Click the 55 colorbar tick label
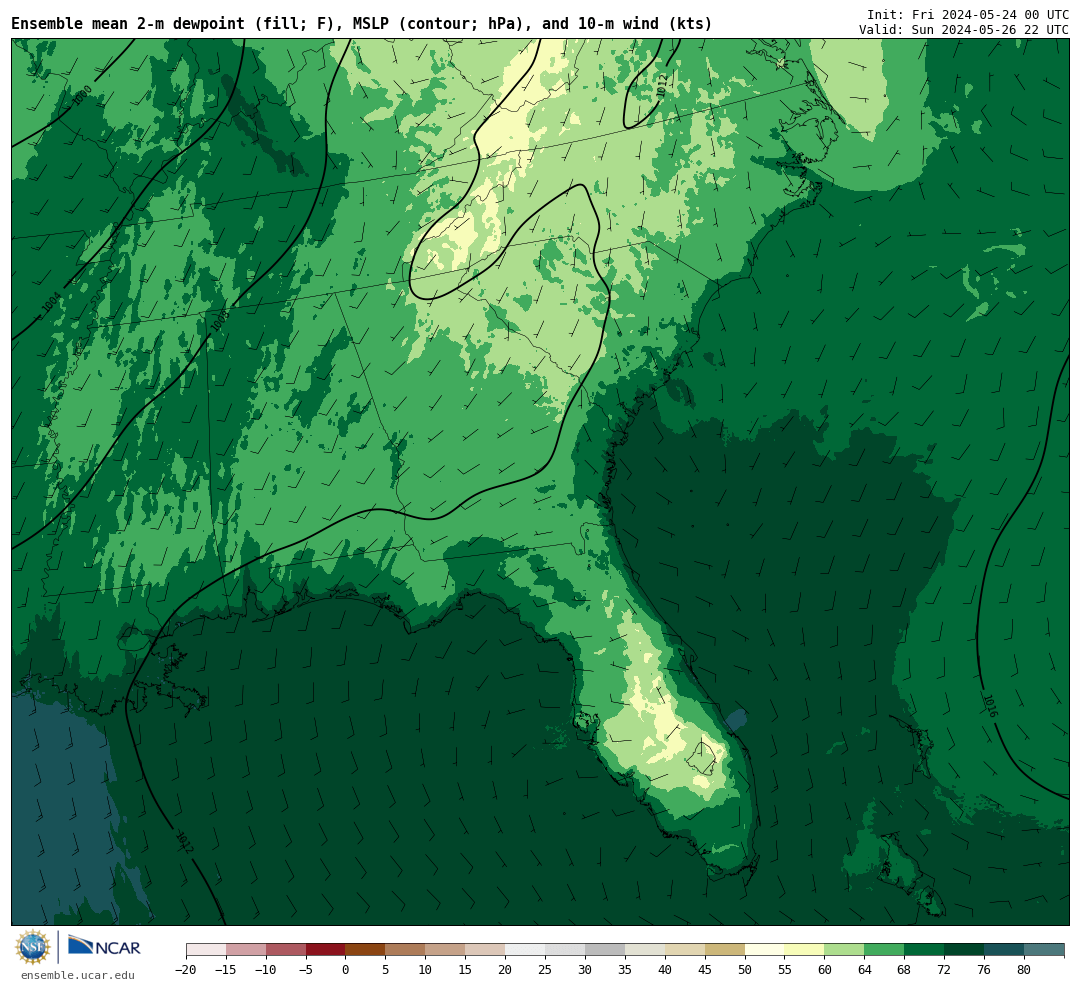Viewport: 1080px width, 988px height. tap(785, 970)
